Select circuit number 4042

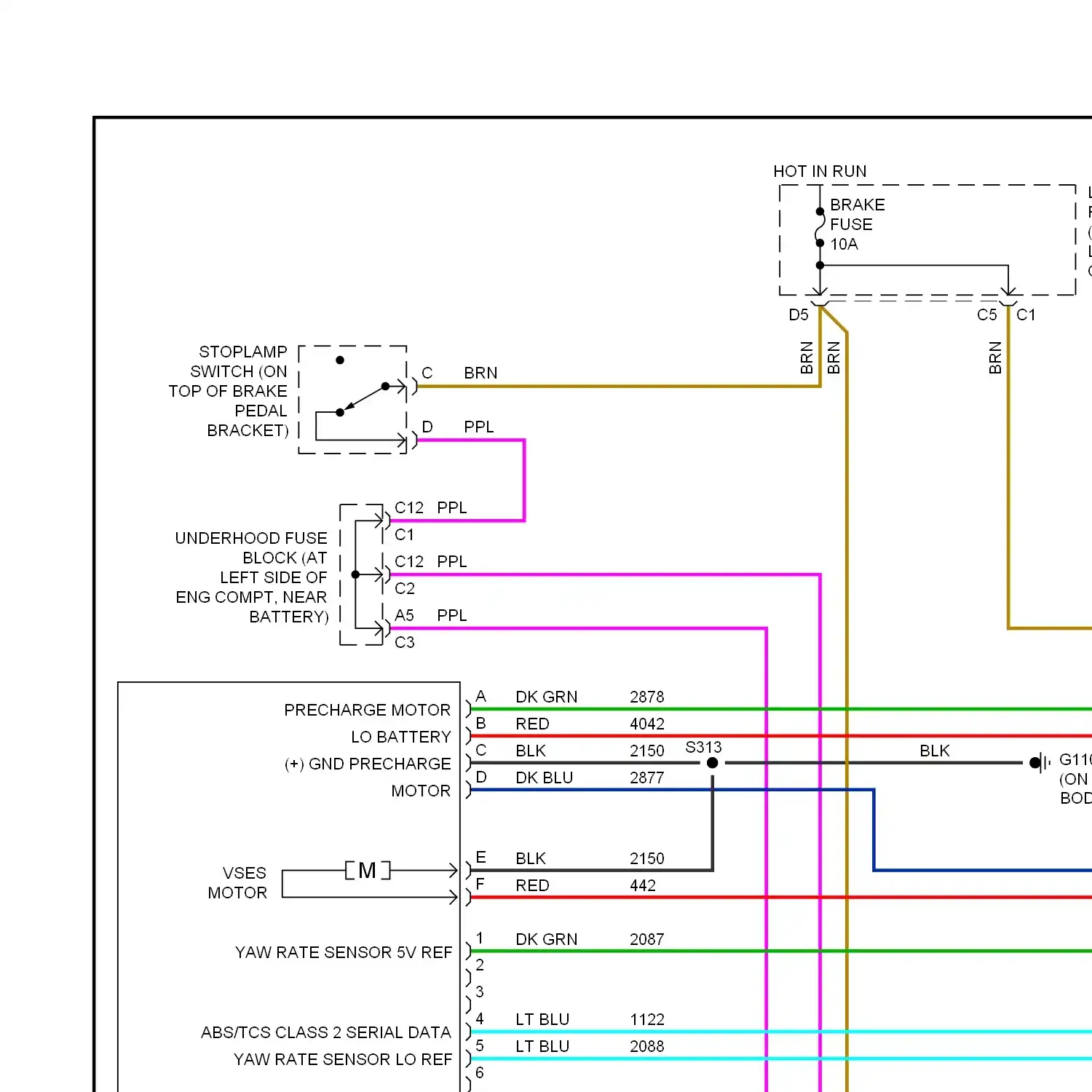click(x=646, y=724)
